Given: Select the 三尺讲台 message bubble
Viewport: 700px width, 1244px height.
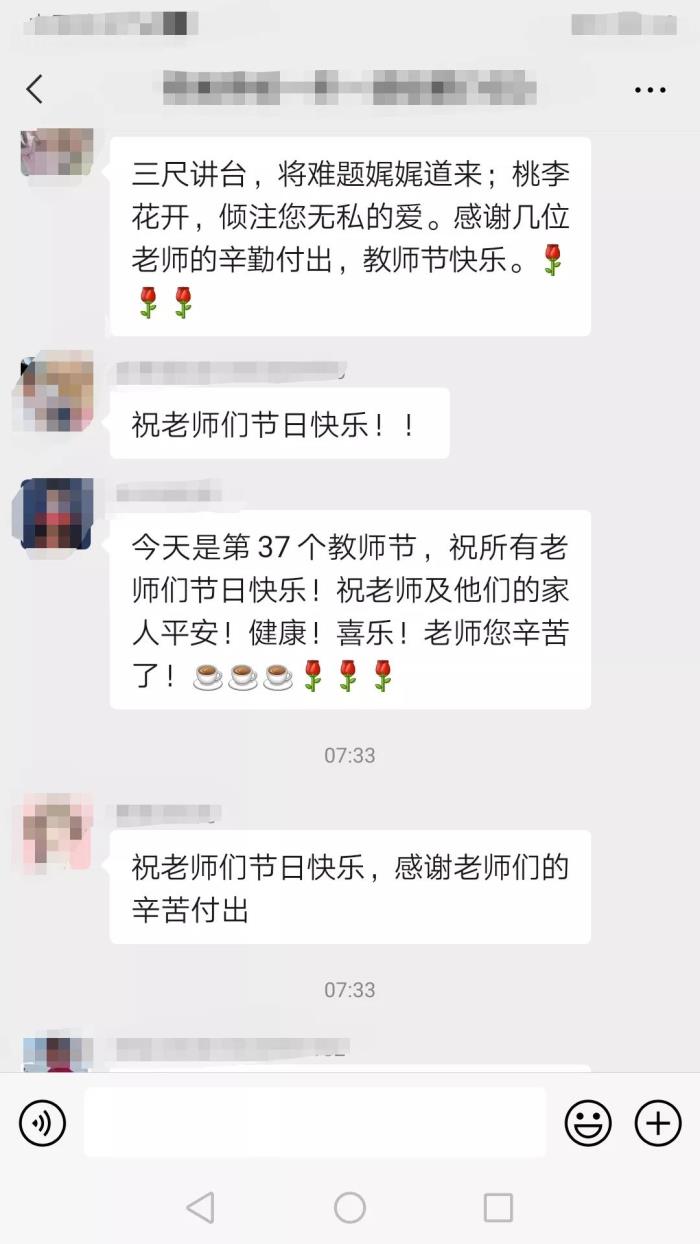Looking at the screenshot, I should pyautogui.click(x=350, y=237).
